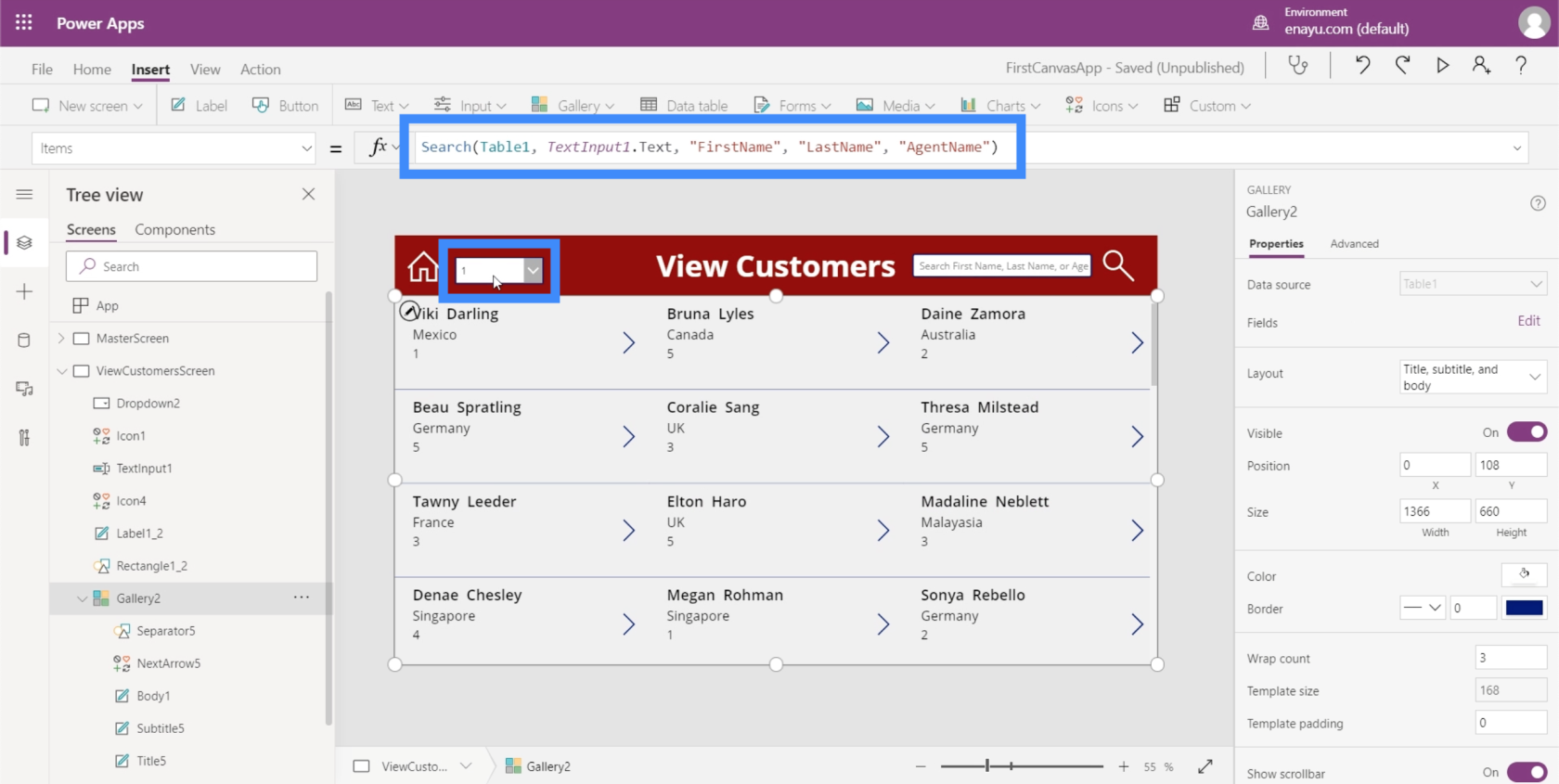Zoom in with the plus icon

tap(1124, 766)
